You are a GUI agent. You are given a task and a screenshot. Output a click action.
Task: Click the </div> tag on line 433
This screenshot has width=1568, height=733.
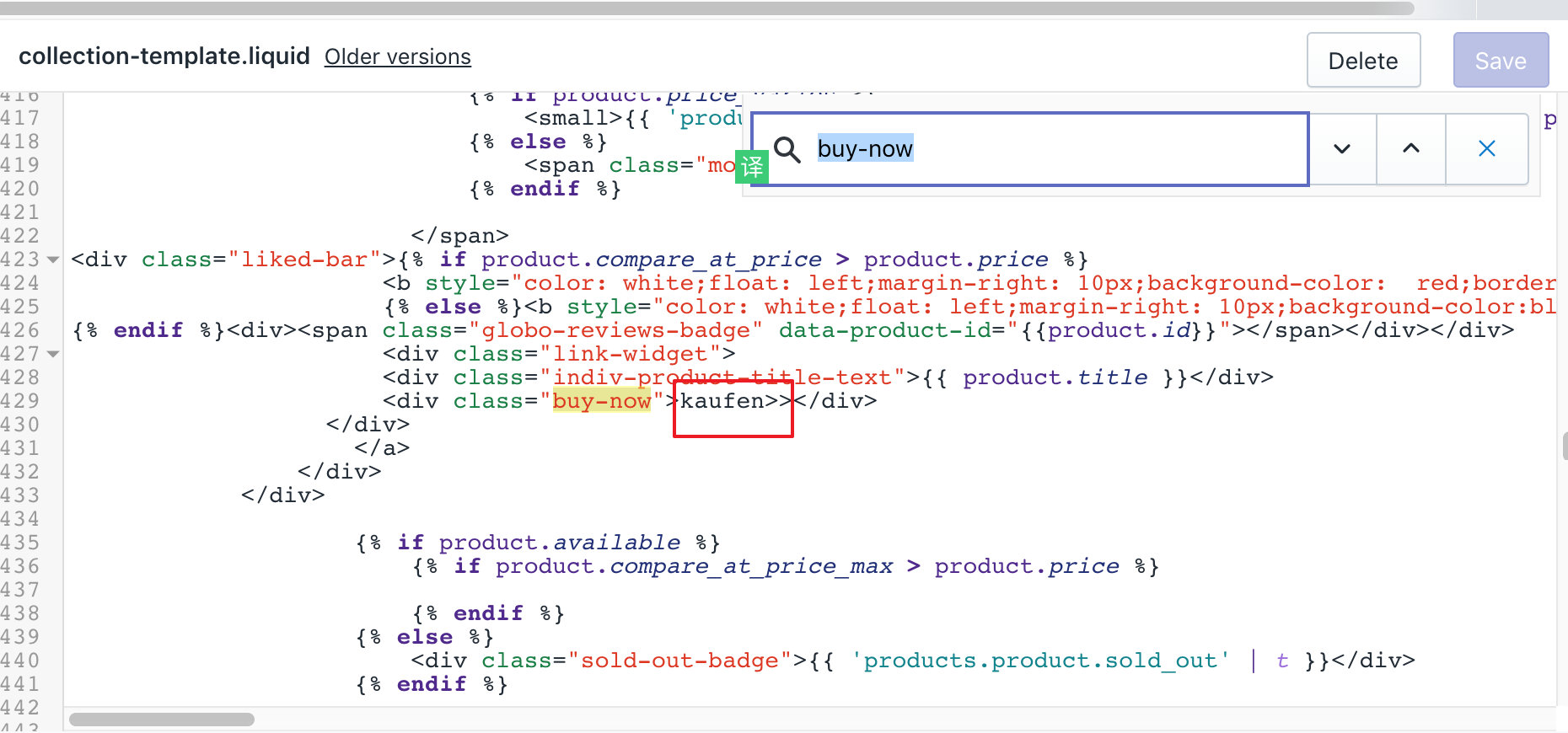[x=283, y=495]
